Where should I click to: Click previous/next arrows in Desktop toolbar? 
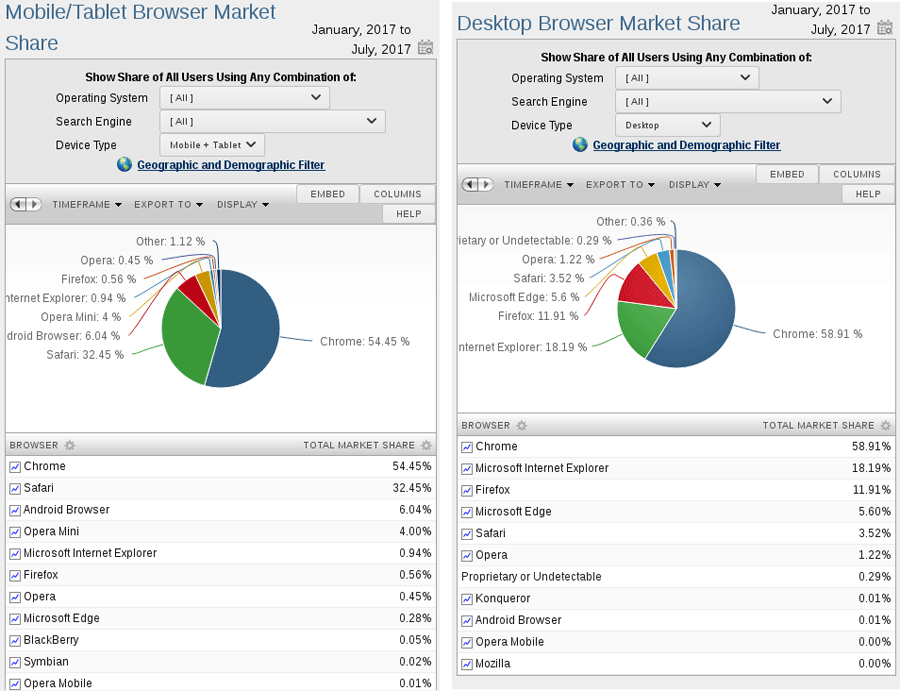point(478,184)
